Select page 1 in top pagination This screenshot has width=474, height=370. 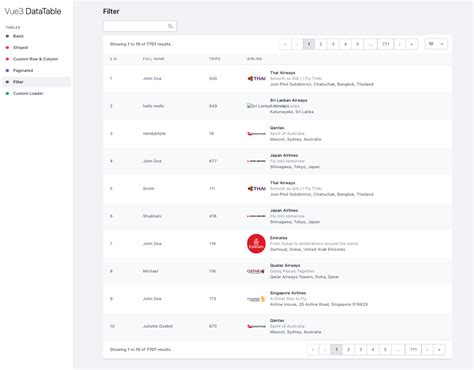(309, 44)
